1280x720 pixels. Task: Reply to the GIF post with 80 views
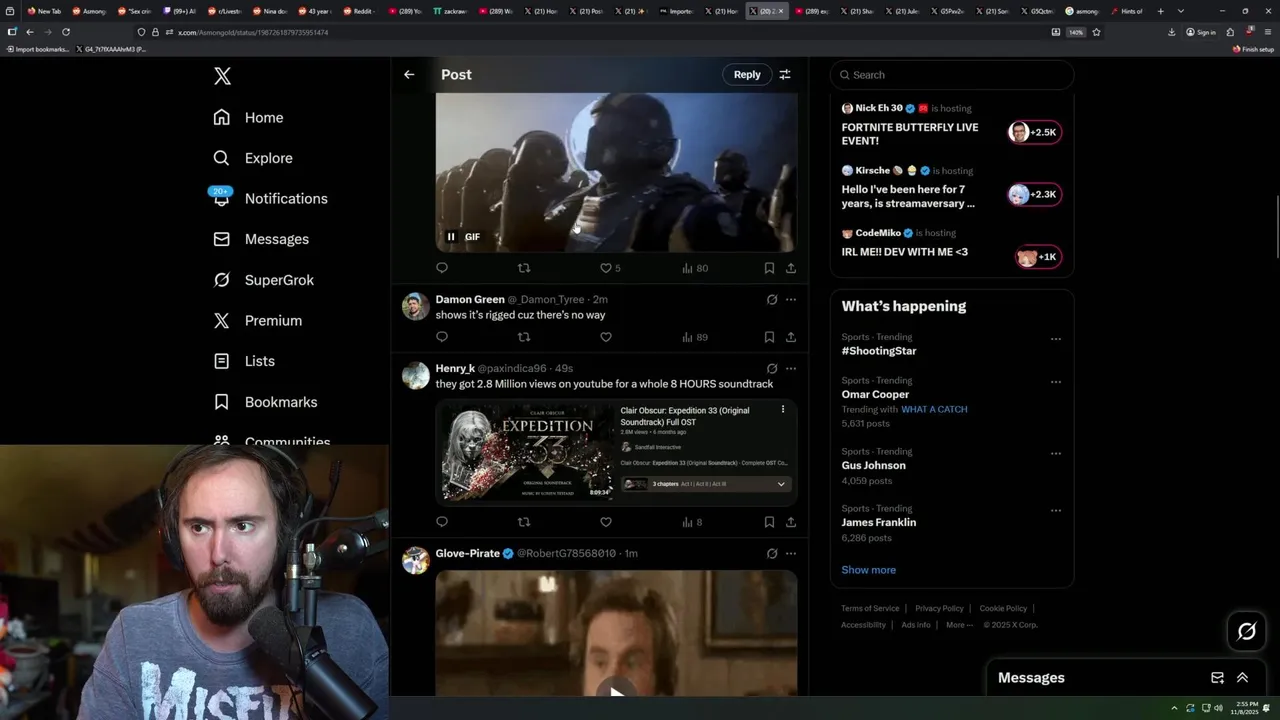(x=442, y=268)
